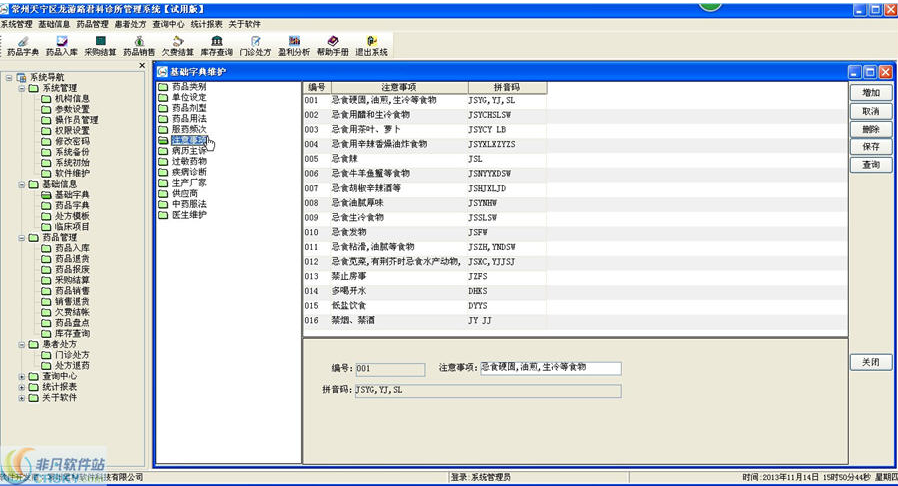Click the 关闭 button

pos(871,362)
